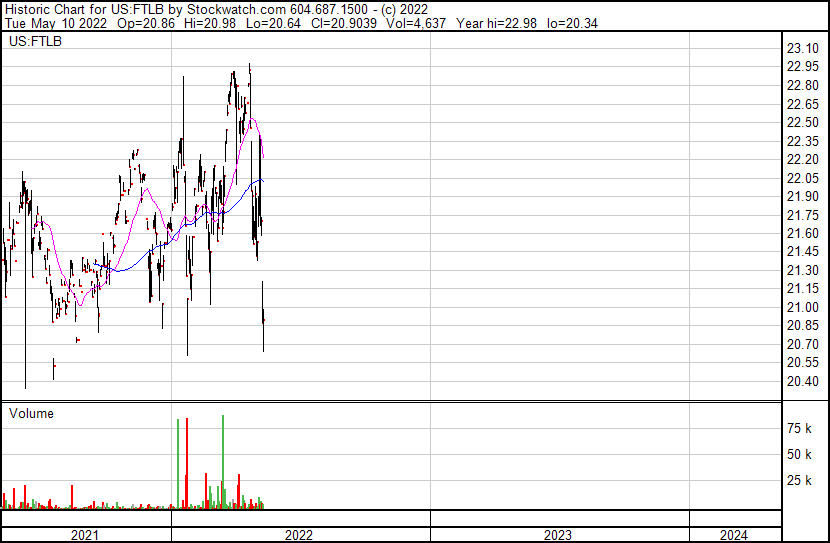The image size is (830, 543).
Task: Click the 25 k volume axis label
Action: pyautogui.click(x=799, y=480)
